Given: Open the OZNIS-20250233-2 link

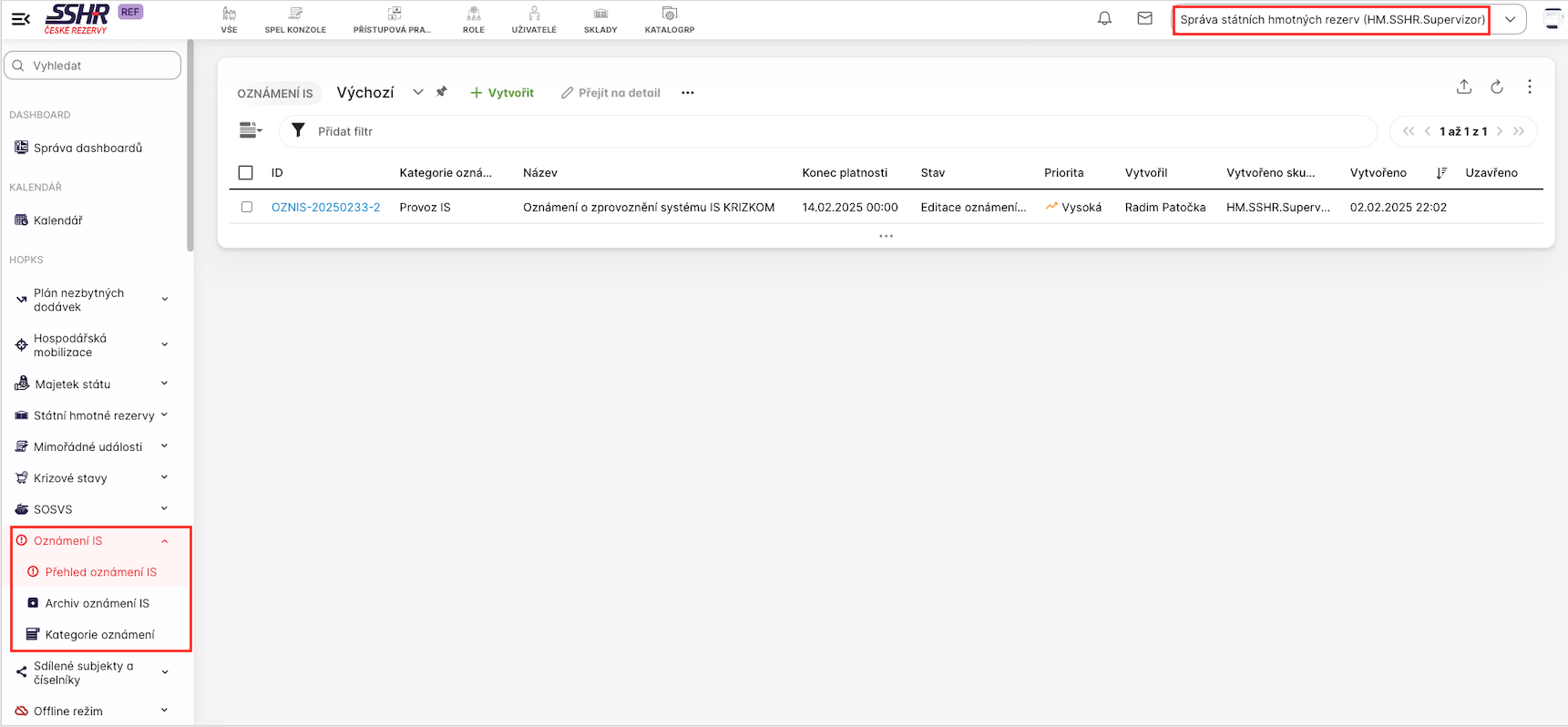Looking at the screenshot, I should [325, 208].
